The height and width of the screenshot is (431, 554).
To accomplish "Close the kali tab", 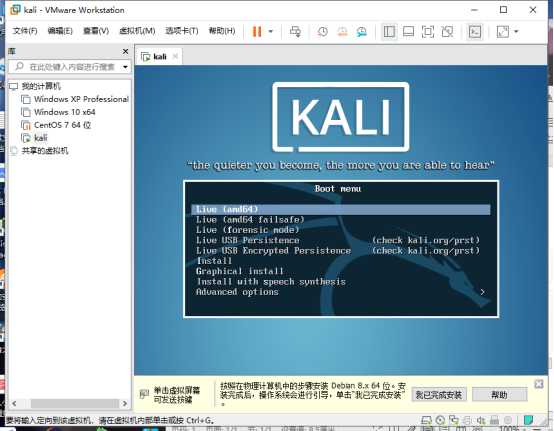I will point(175,56).
